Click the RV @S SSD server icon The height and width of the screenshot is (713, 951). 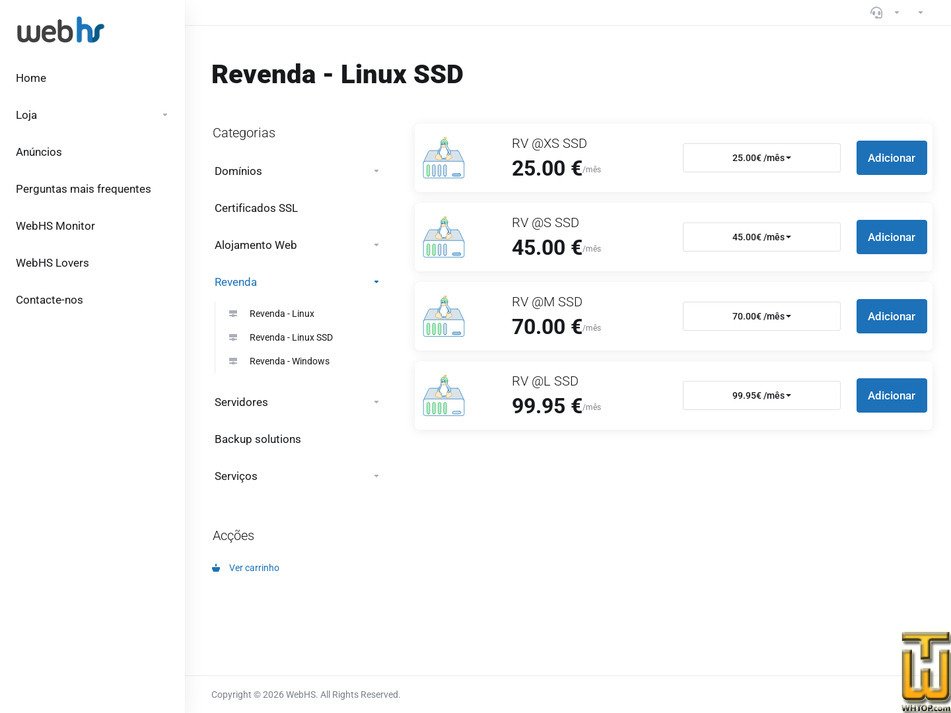pyautogui.click(x=443, y=237)
